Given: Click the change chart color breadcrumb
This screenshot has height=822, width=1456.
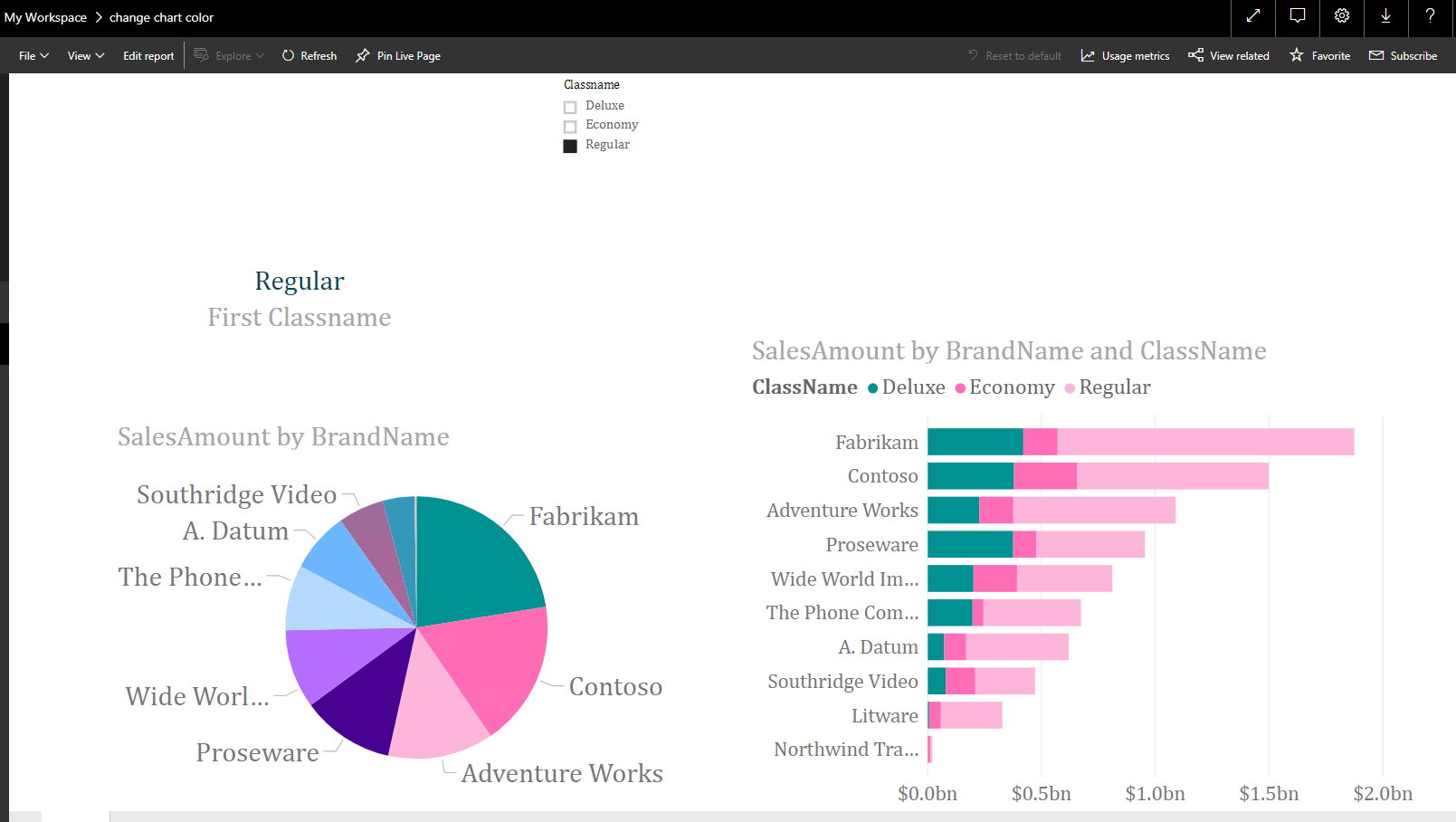Looking at the screenshot, I should coord(161,17).
